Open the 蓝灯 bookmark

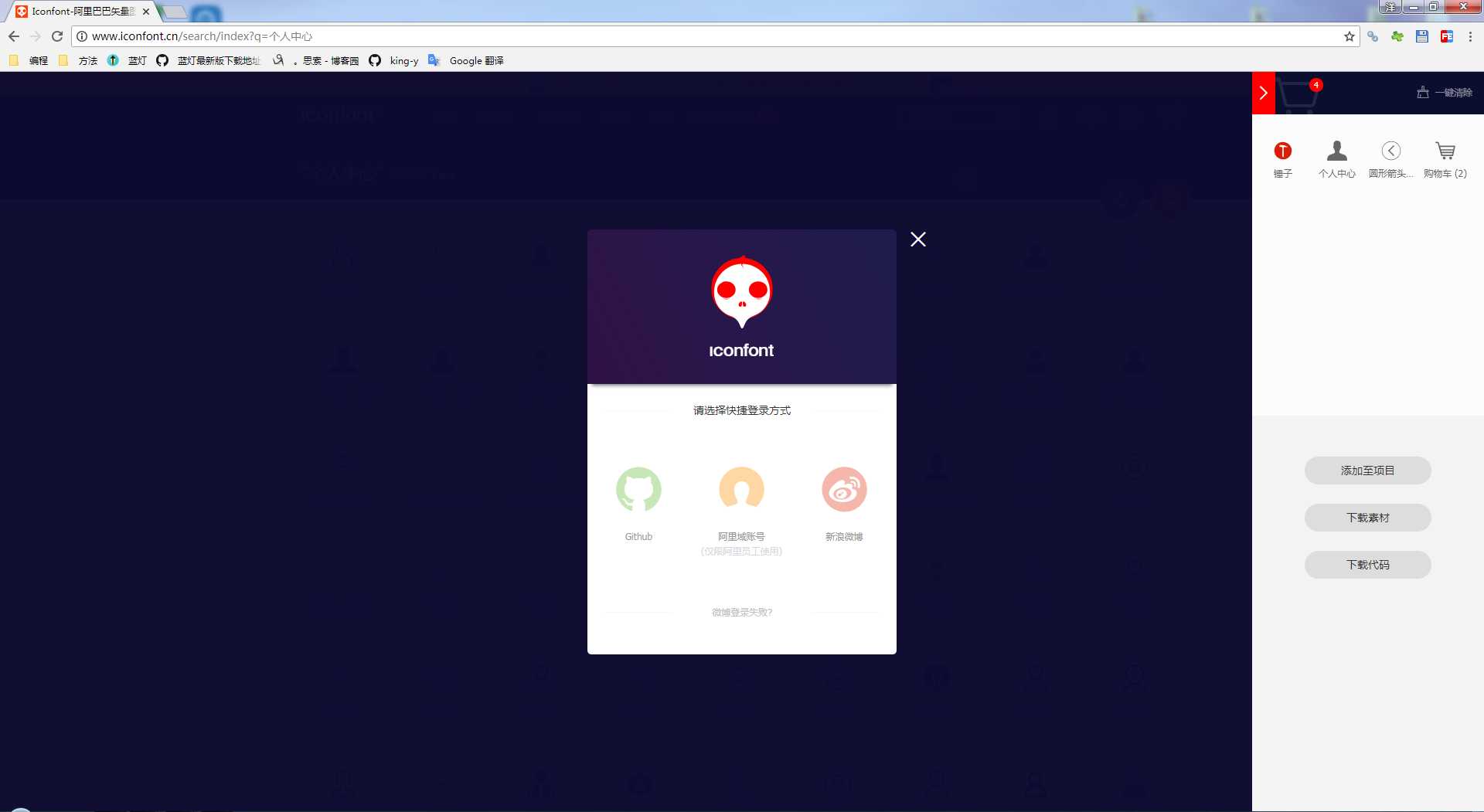point(128,60)
